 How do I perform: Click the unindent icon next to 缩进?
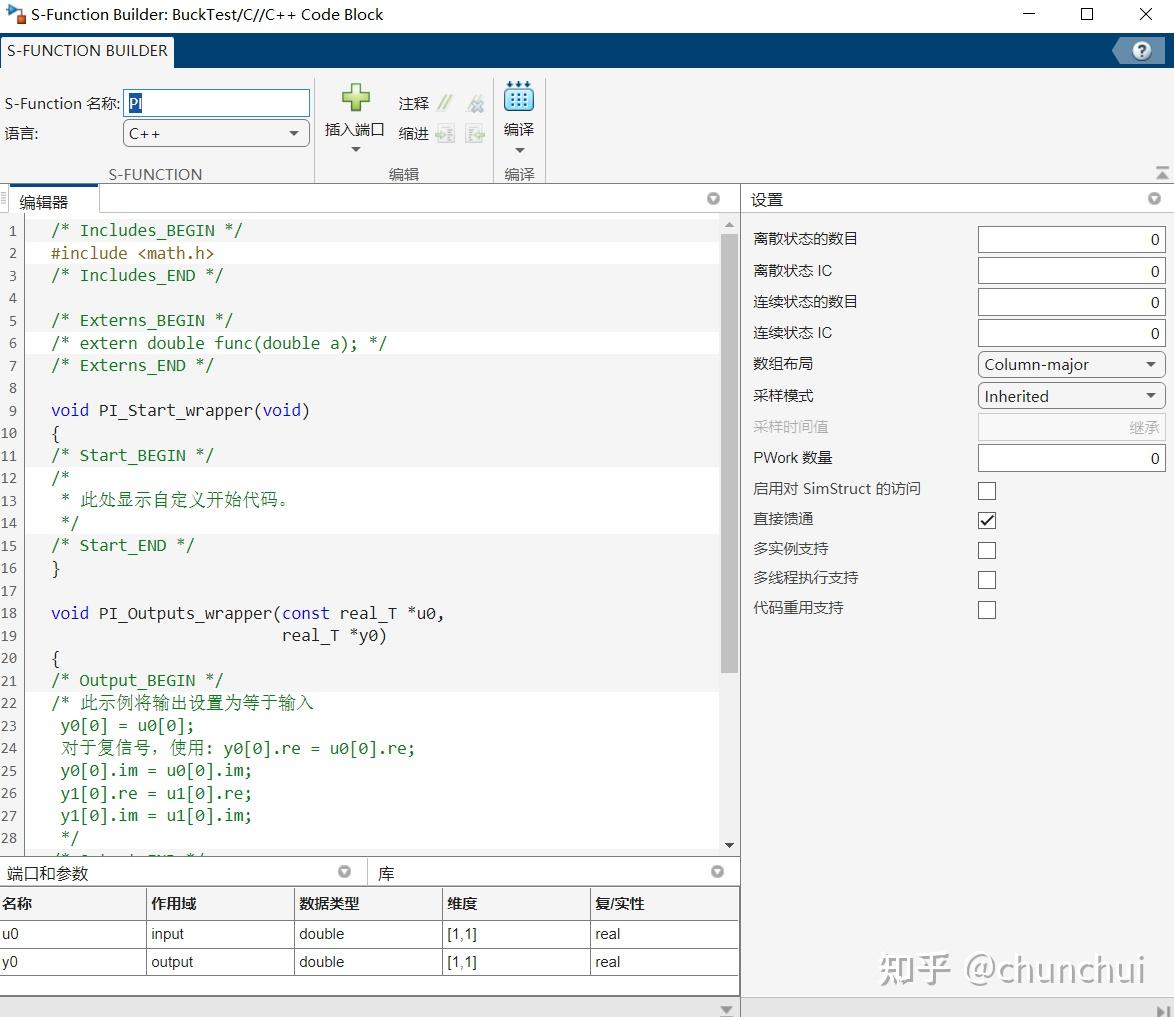476,132
